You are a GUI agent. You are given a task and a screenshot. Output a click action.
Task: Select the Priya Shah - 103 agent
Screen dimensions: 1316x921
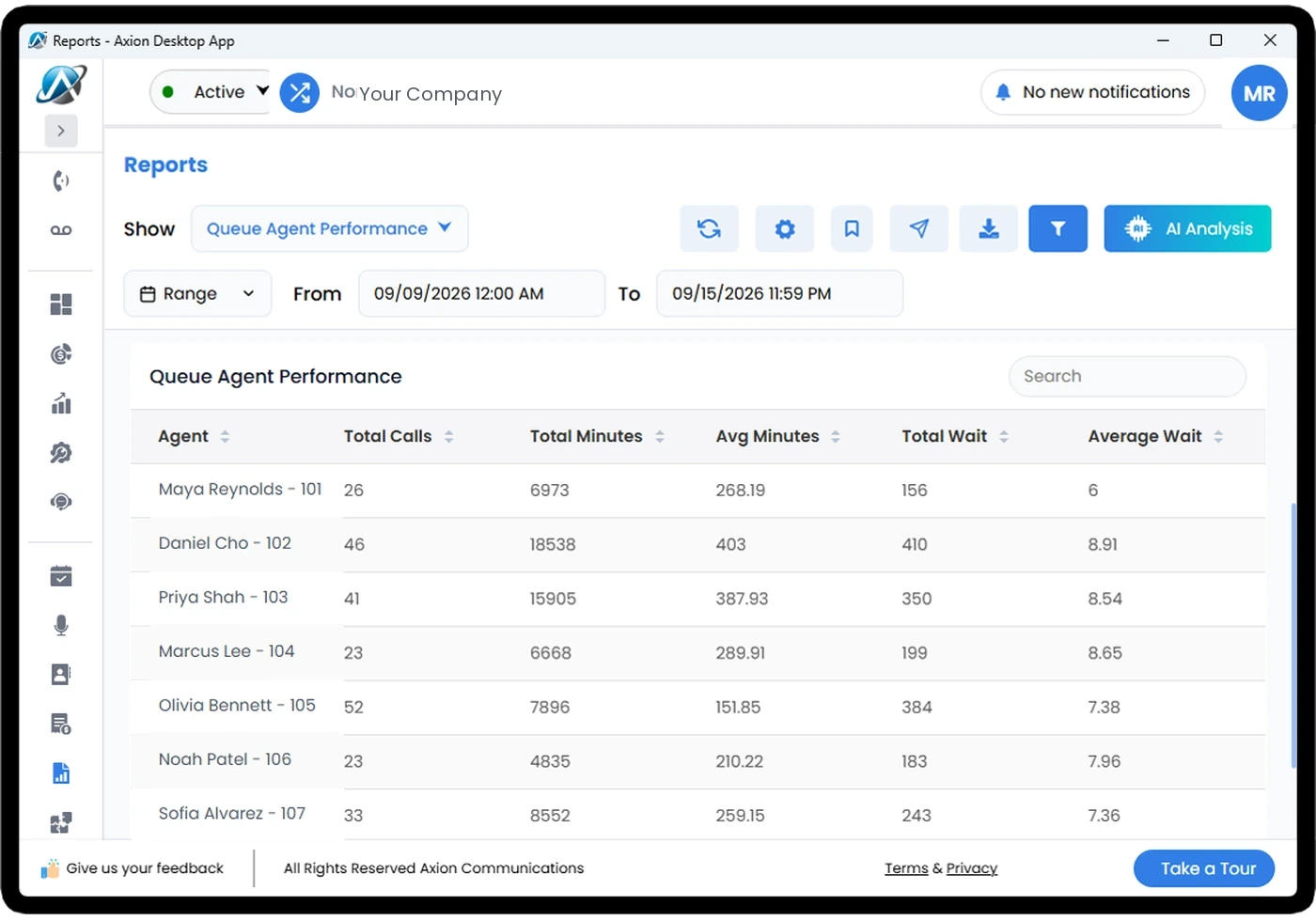[x=223, y=598]
